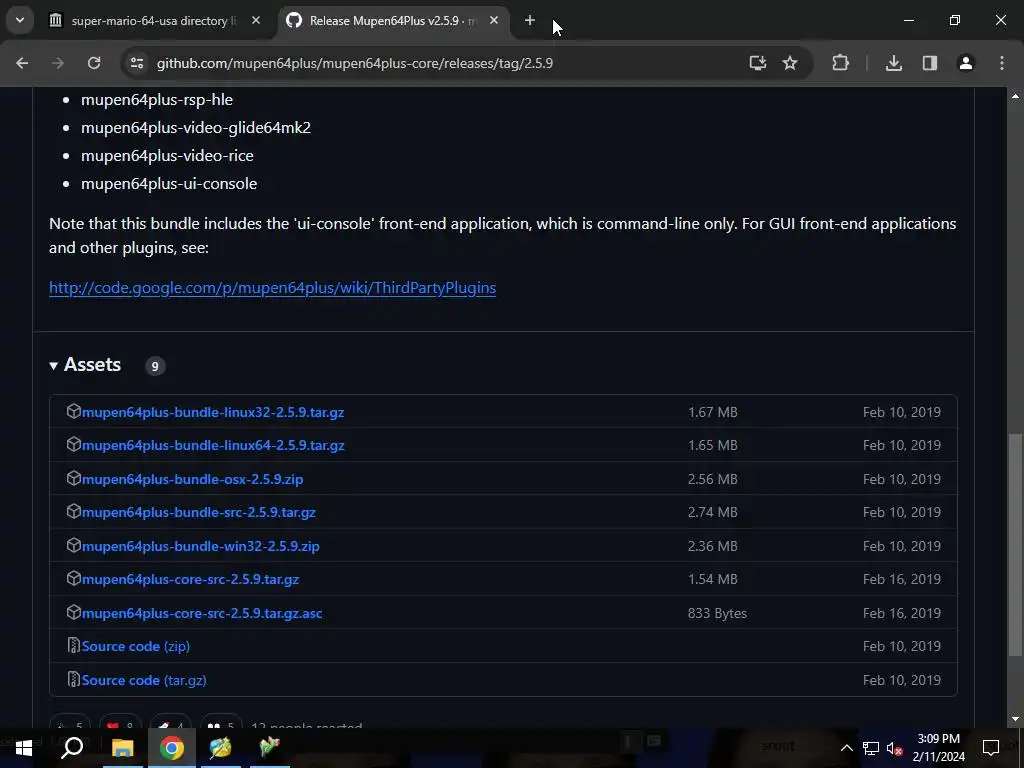This screenshot has height=768, width=1024.
Task: Toggle the Chrome side panel icon
Action: 930,63
